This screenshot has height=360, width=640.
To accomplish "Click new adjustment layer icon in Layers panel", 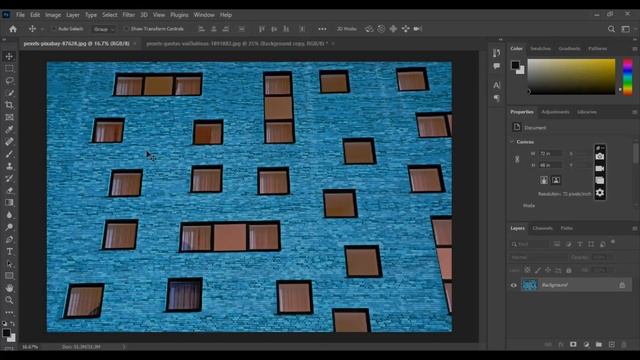I will (x=586, y=344).
